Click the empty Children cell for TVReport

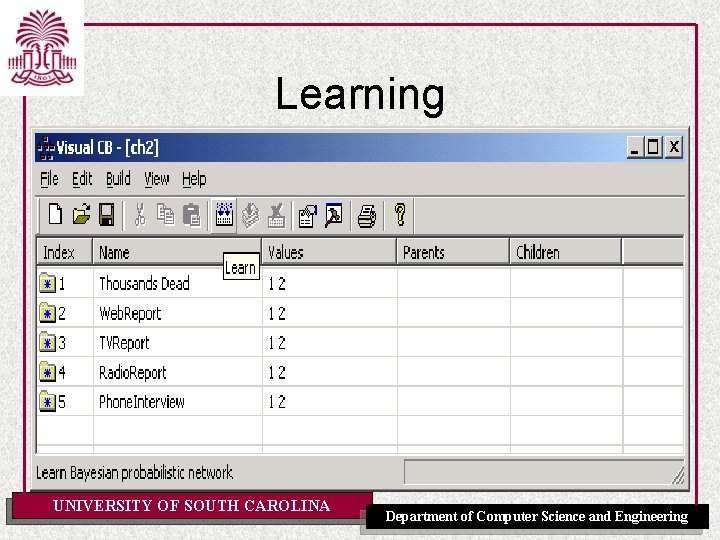coord(567,342)
